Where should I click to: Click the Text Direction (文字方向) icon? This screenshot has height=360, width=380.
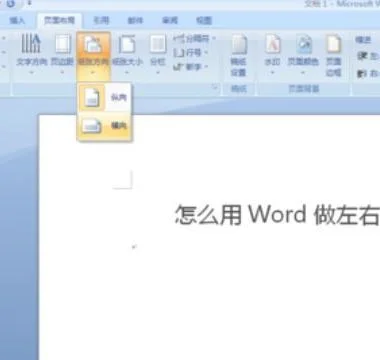31,44
